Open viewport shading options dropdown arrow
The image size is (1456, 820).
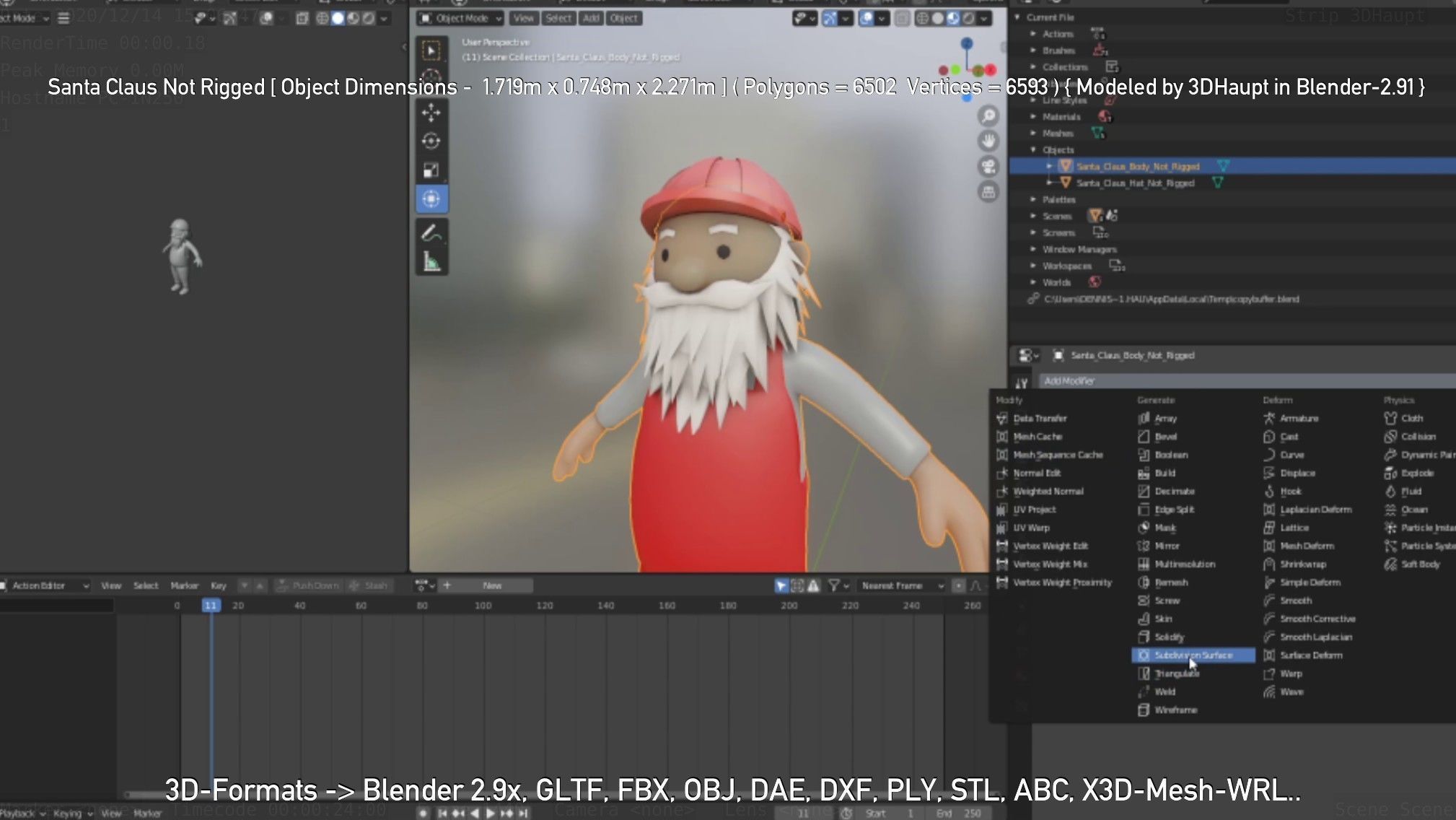(x=985, y=19)
